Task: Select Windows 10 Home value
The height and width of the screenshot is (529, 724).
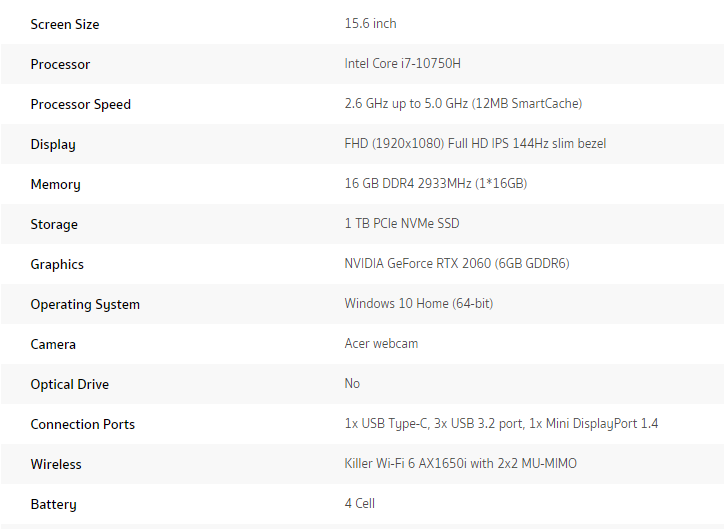Action: pyautogui.click(x=418, y=304)
